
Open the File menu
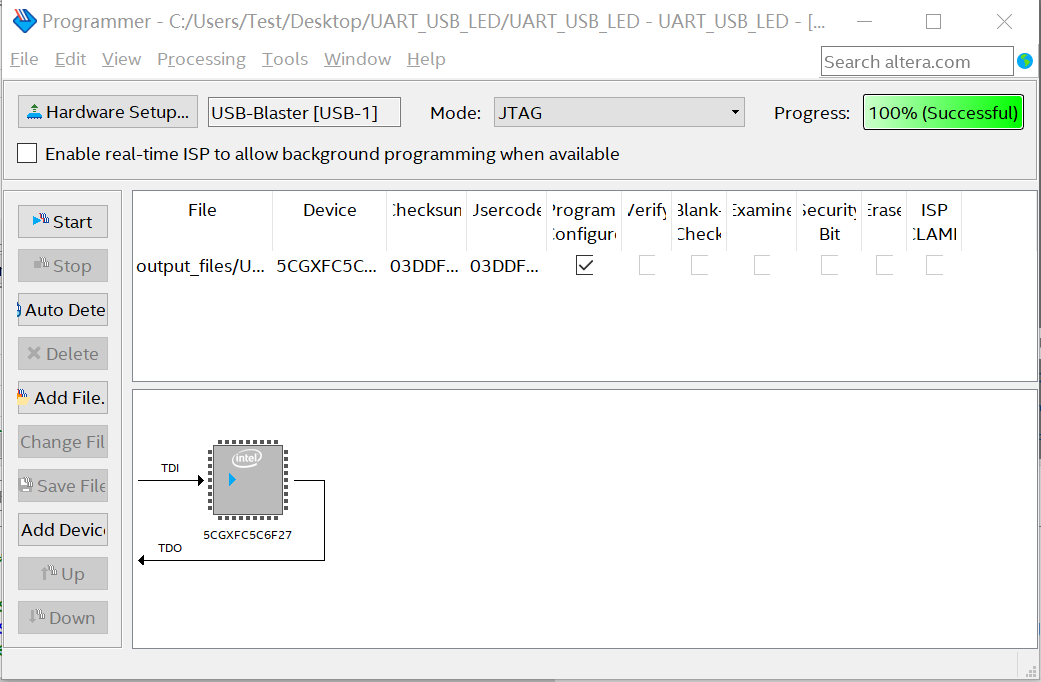coord(24,59)
